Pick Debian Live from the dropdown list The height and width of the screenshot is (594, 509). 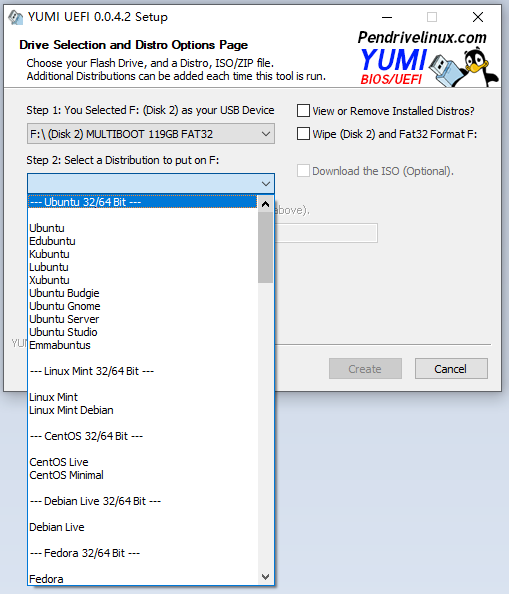[57, 527]
